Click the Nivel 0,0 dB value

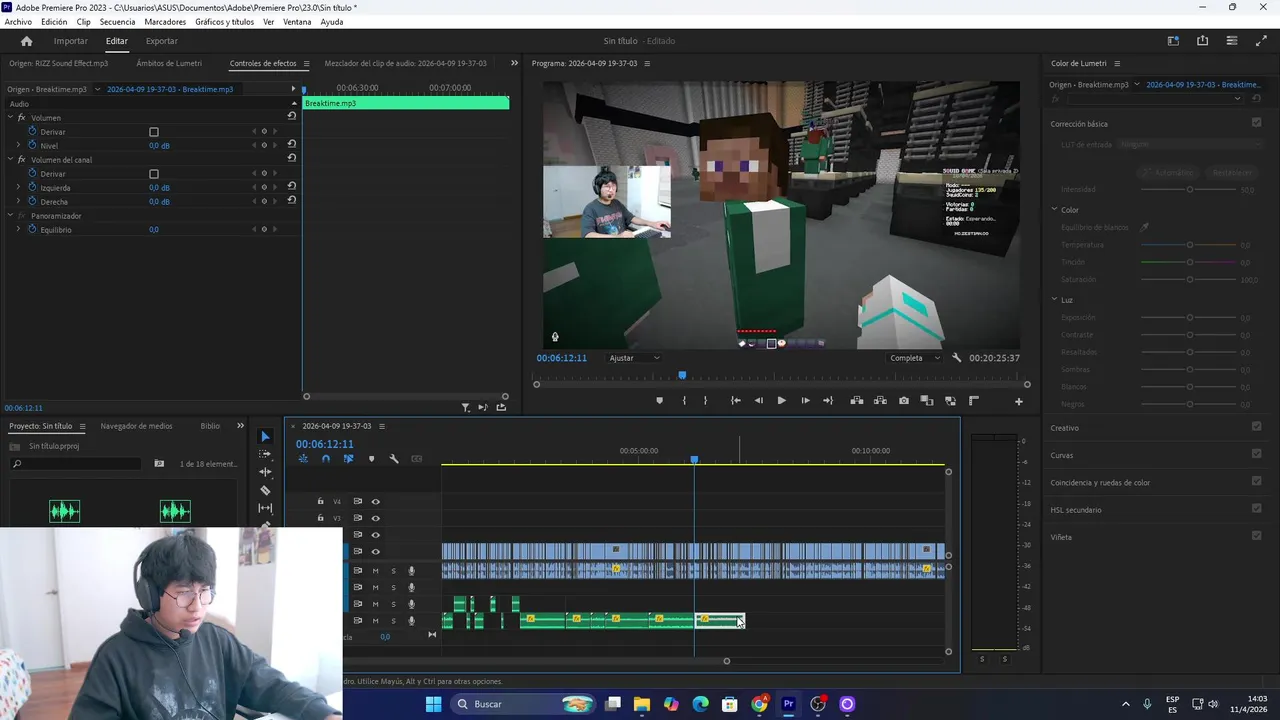pos(159,146)
